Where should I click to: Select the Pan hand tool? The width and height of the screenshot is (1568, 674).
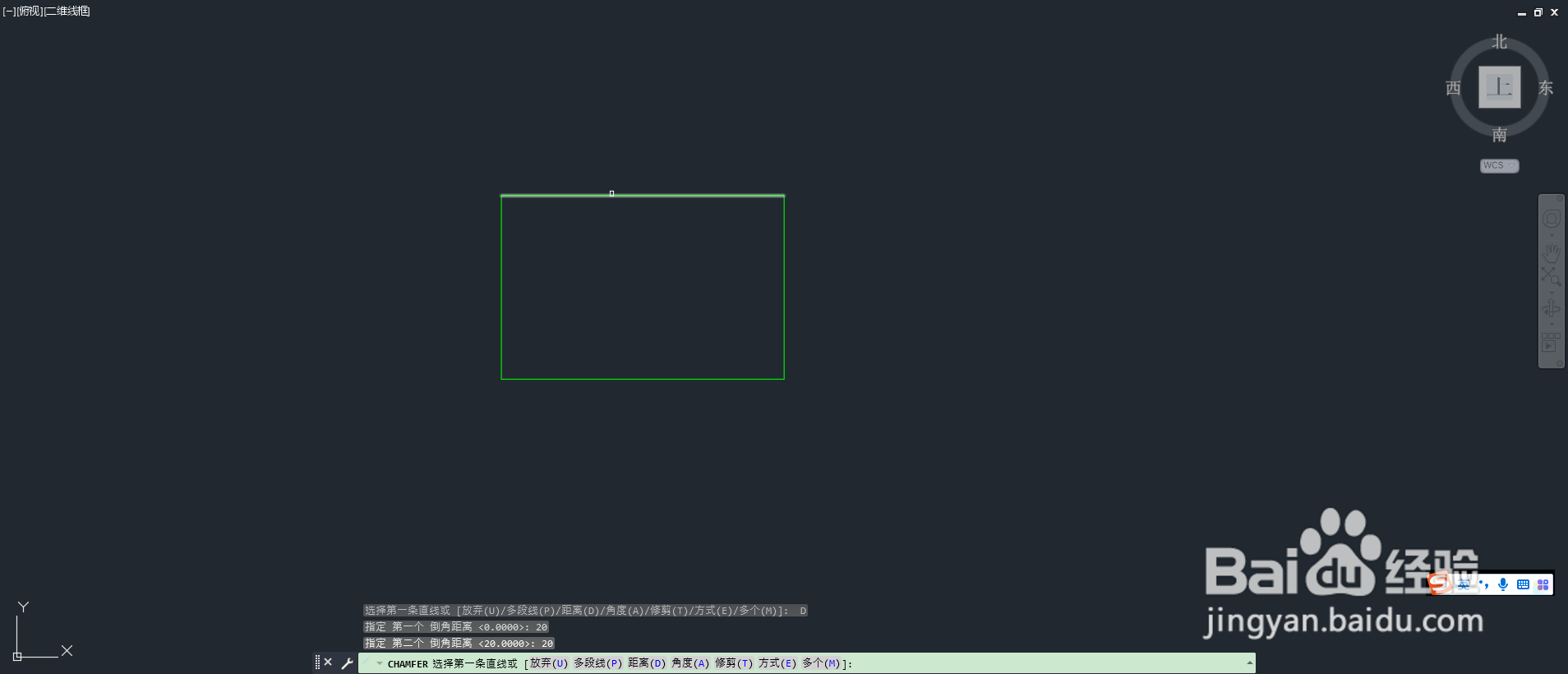[1551, 252]
